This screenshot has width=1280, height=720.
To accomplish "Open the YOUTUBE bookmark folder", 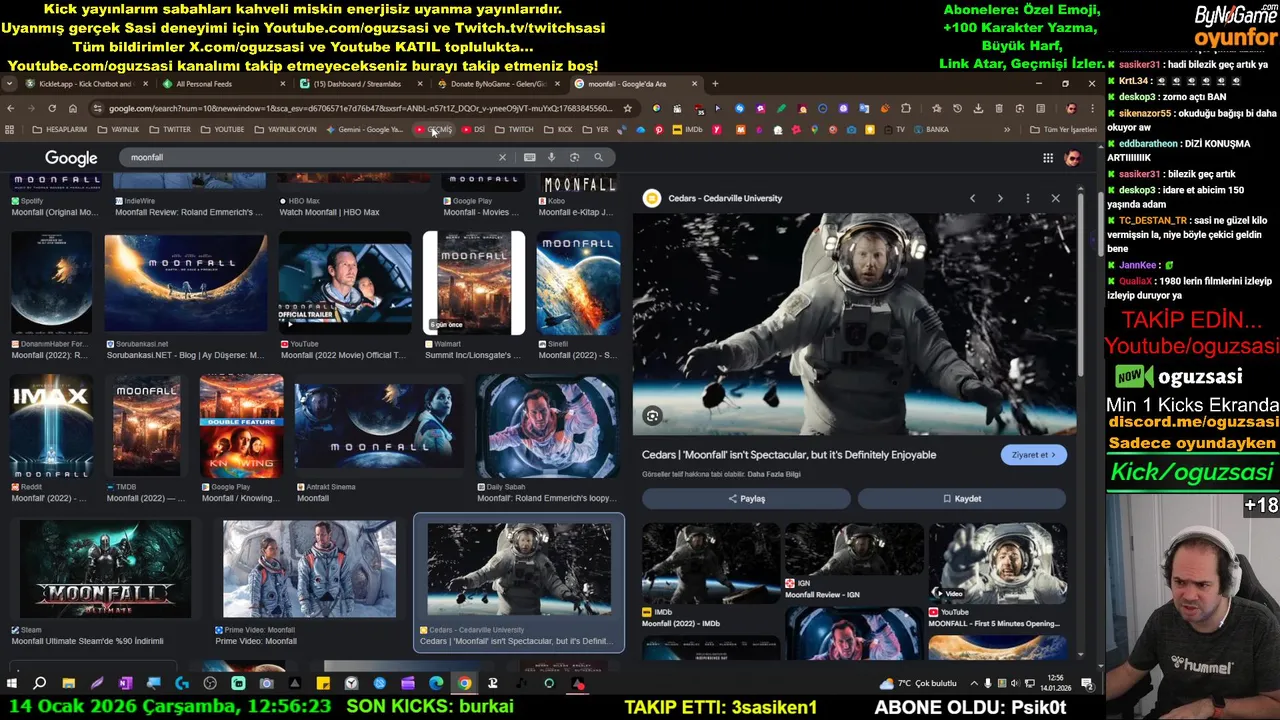I will coord(222,129).
